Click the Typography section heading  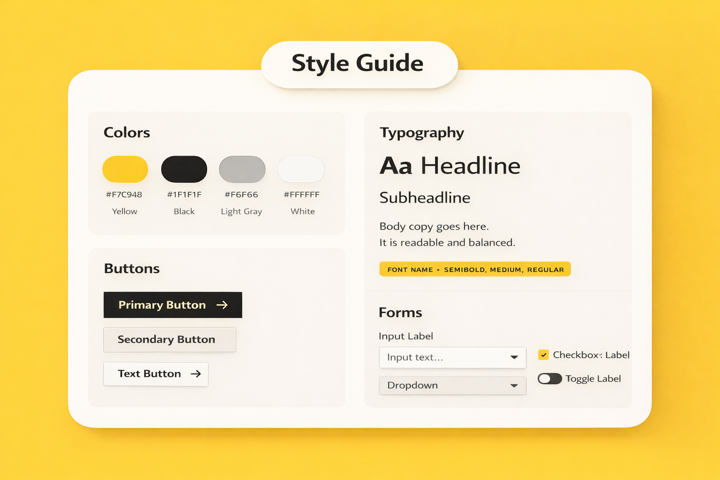[421, 132]
